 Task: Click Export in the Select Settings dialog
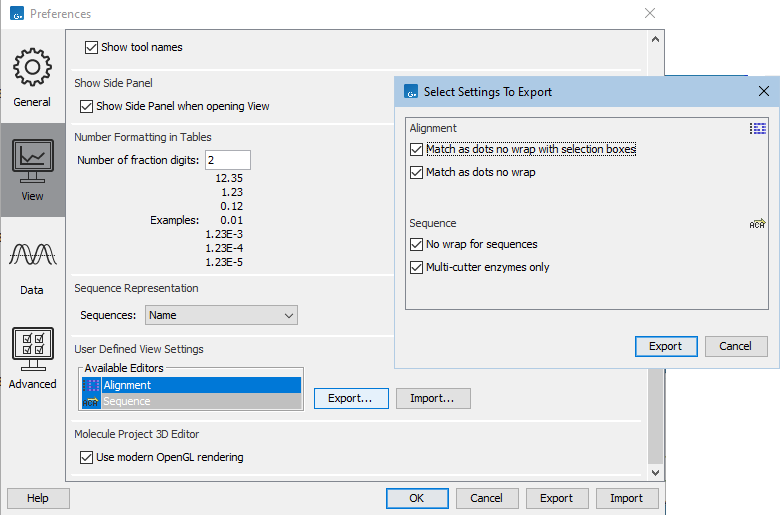click(x=666, y=346)
